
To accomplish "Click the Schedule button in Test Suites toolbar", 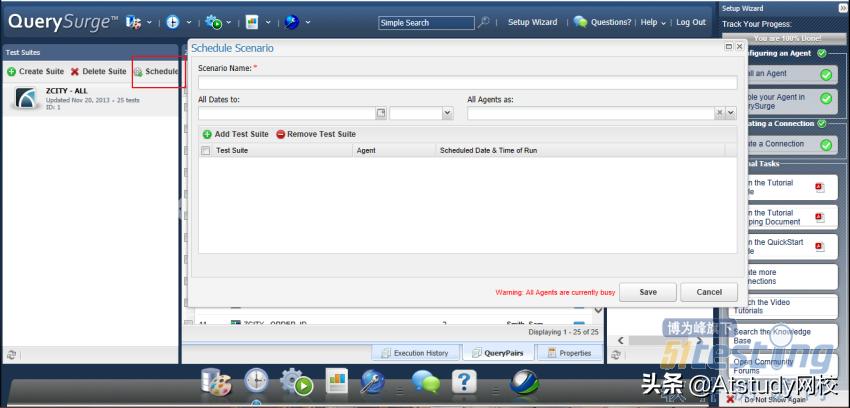I will point(157,72).
